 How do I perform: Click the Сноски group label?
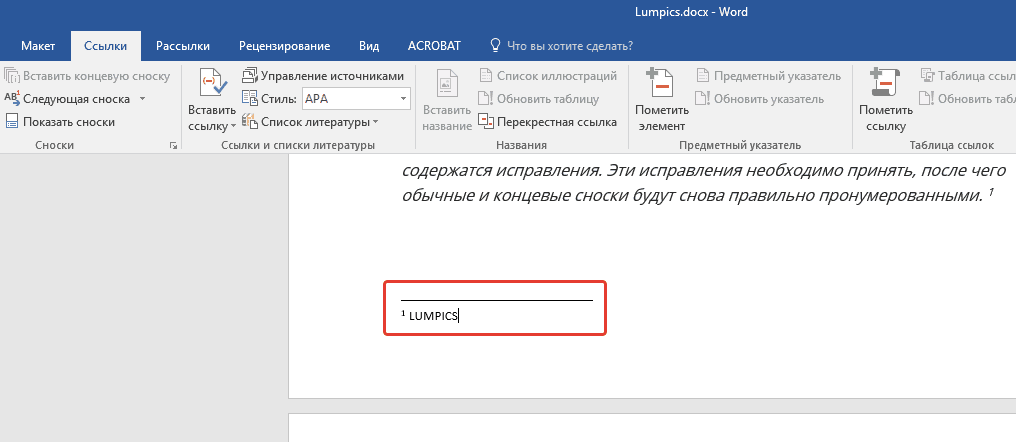[x=54, y=145]
